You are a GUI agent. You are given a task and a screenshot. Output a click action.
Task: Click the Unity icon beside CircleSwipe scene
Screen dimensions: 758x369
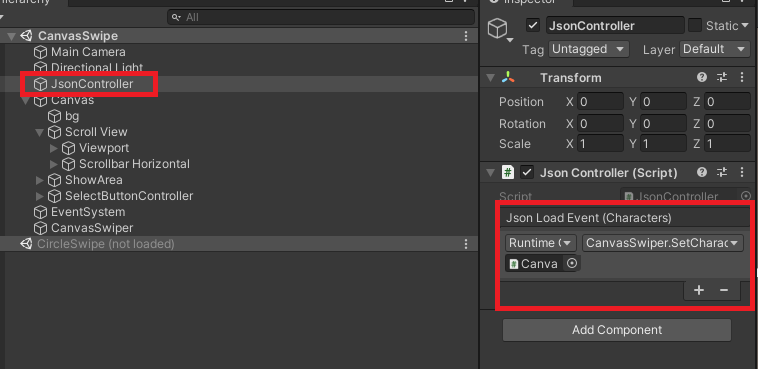pos(26,244)
